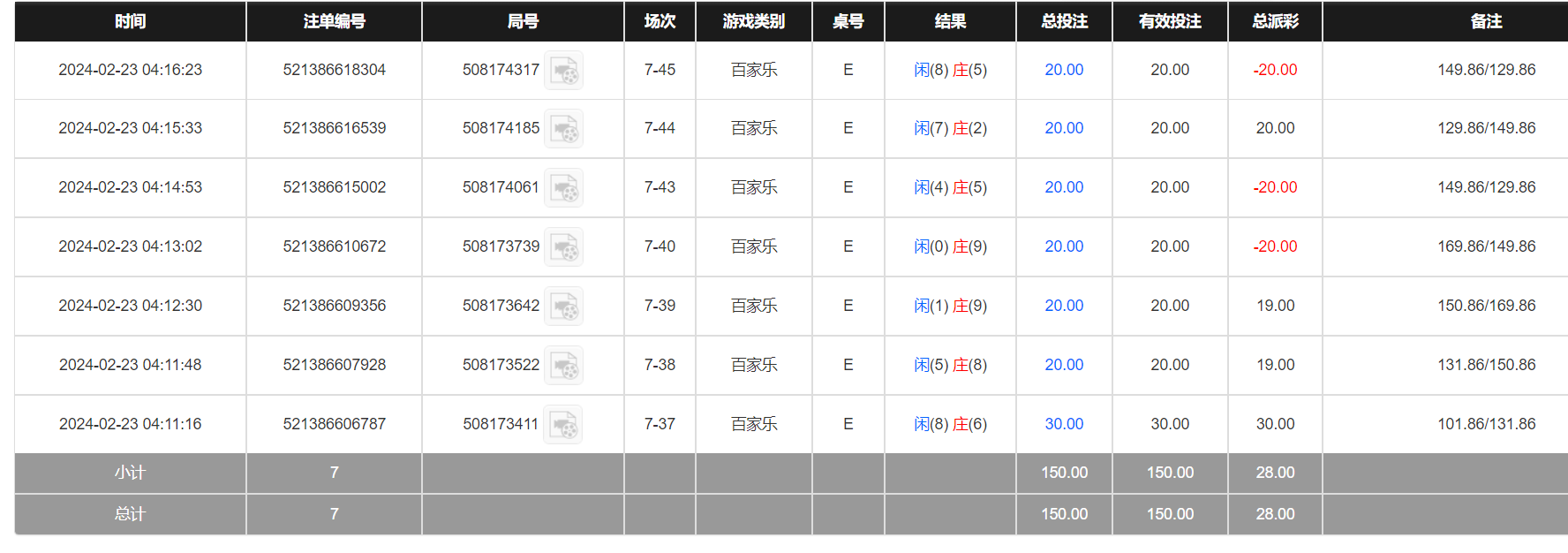Click the 时间 column header
The width and height of the screenshot is (1568, 553).
point(130,21)
